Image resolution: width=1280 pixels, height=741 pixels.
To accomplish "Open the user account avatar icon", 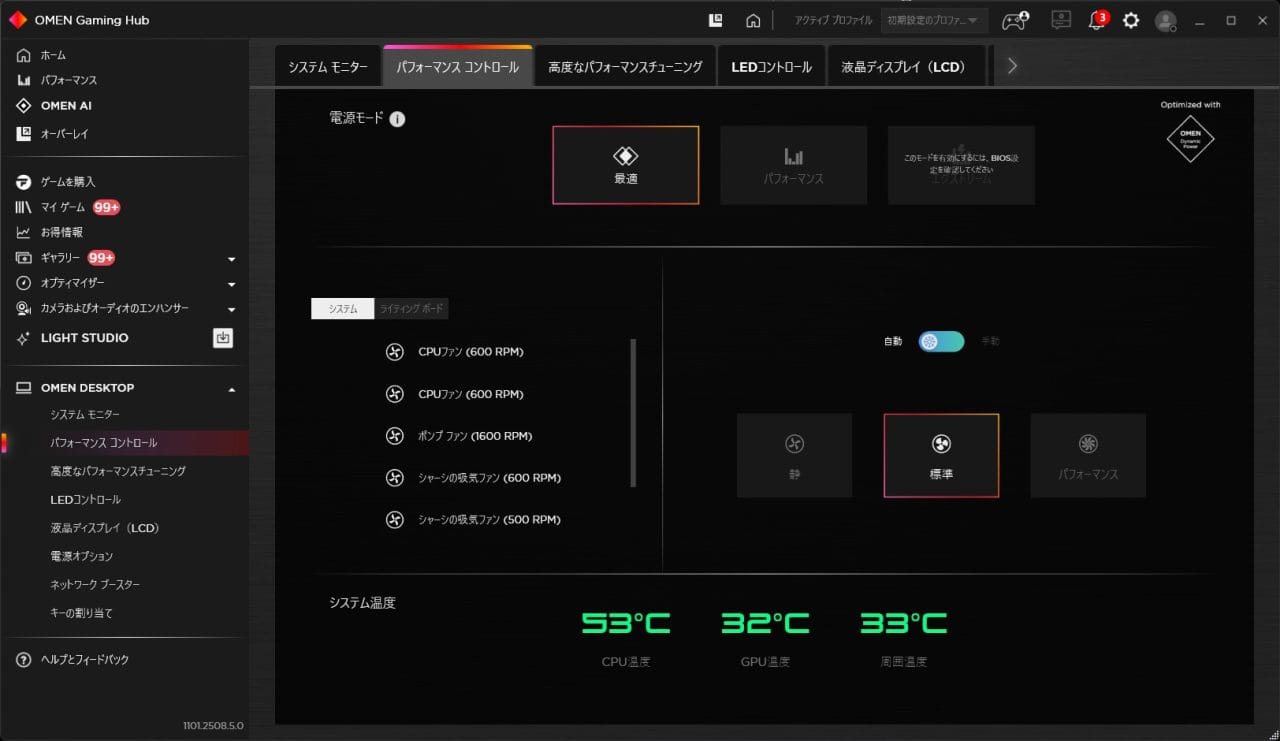I will pos(1165,21).
